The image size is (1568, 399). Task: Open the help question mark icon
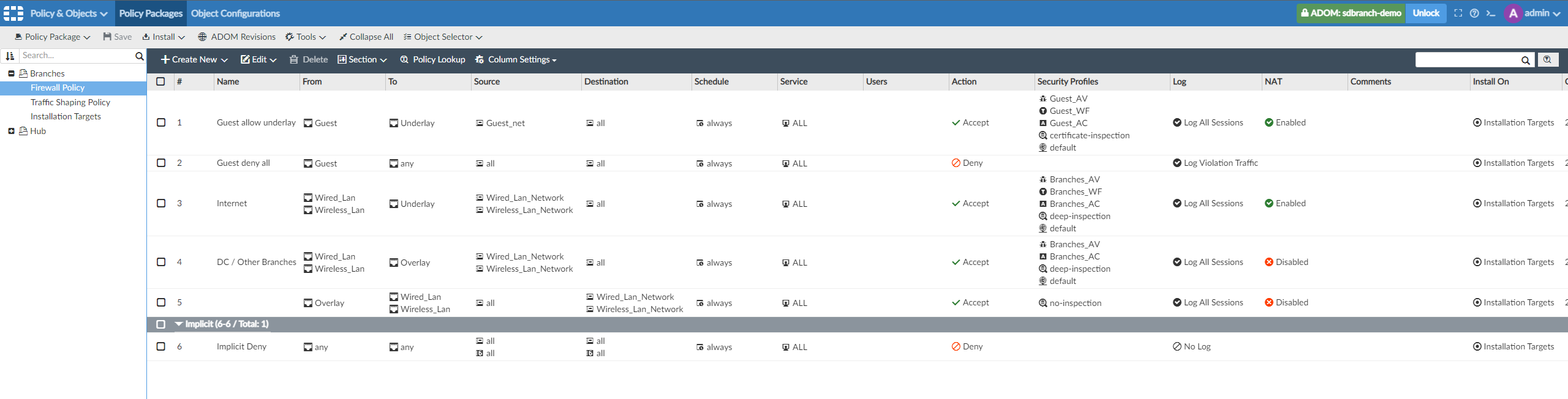point(1474,13)
